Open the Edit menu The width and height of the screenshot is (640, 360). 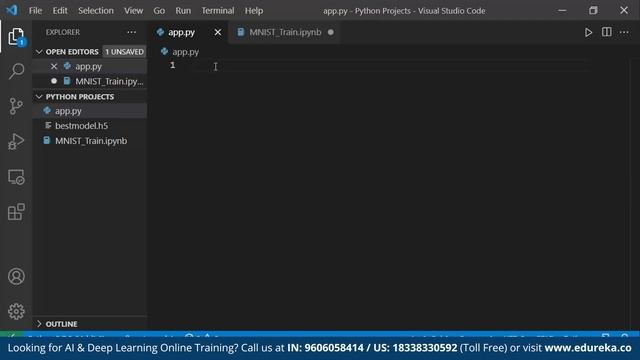pos(60,11)
